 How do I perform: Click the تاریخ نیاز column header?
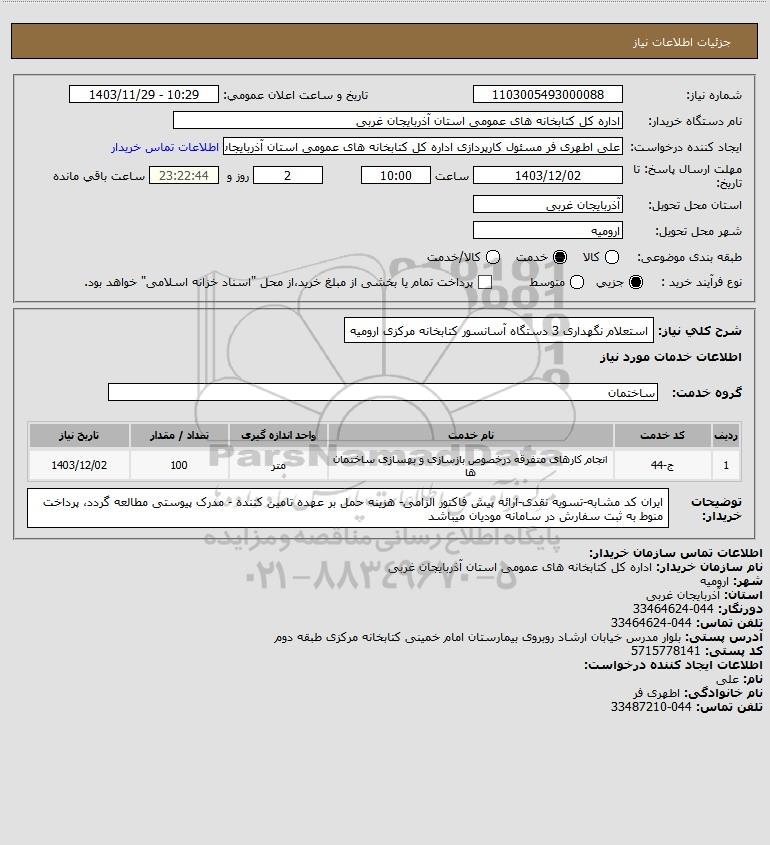coord(79,435)
